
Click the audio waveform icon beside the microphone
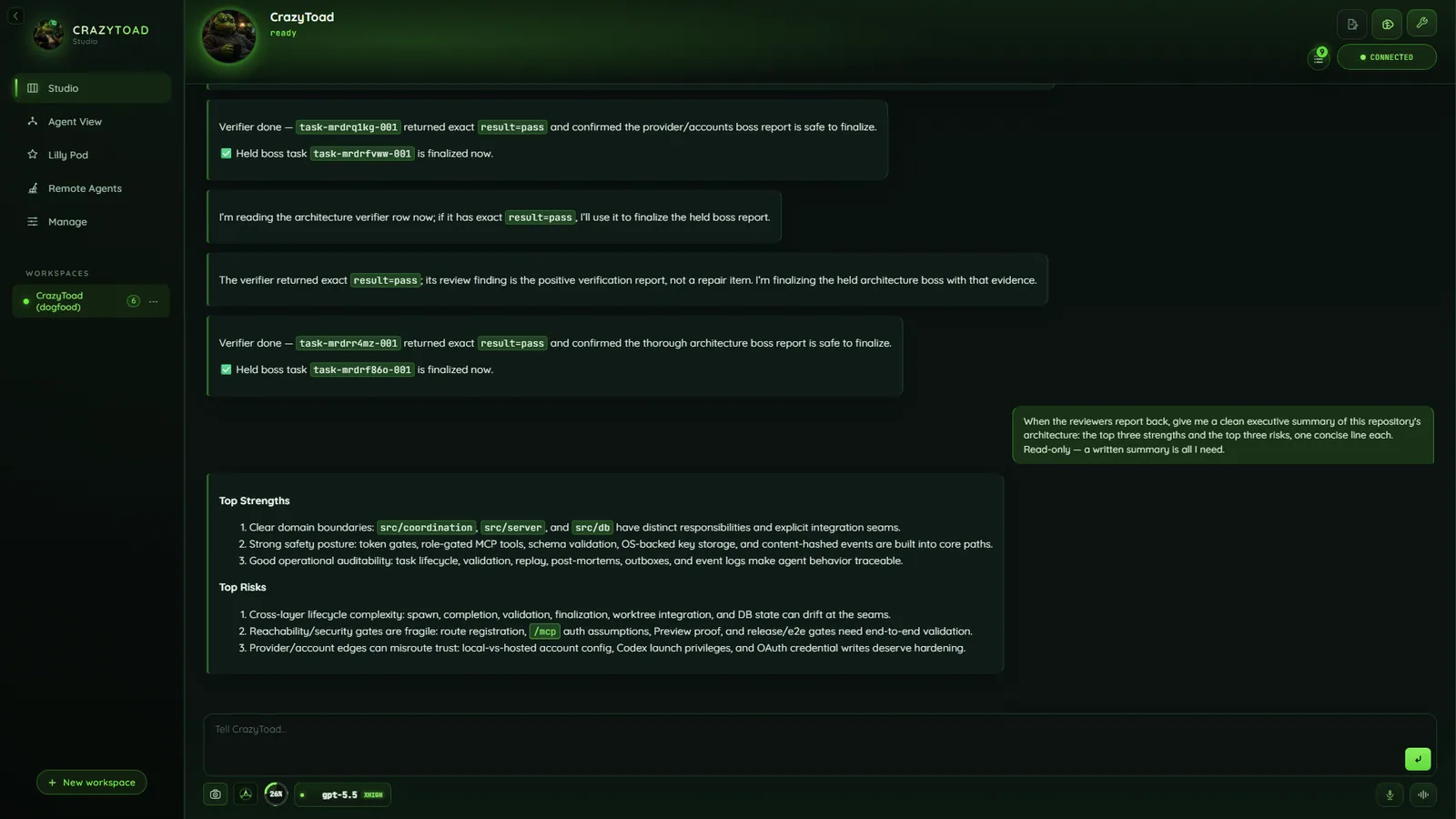coord(1423,794)
